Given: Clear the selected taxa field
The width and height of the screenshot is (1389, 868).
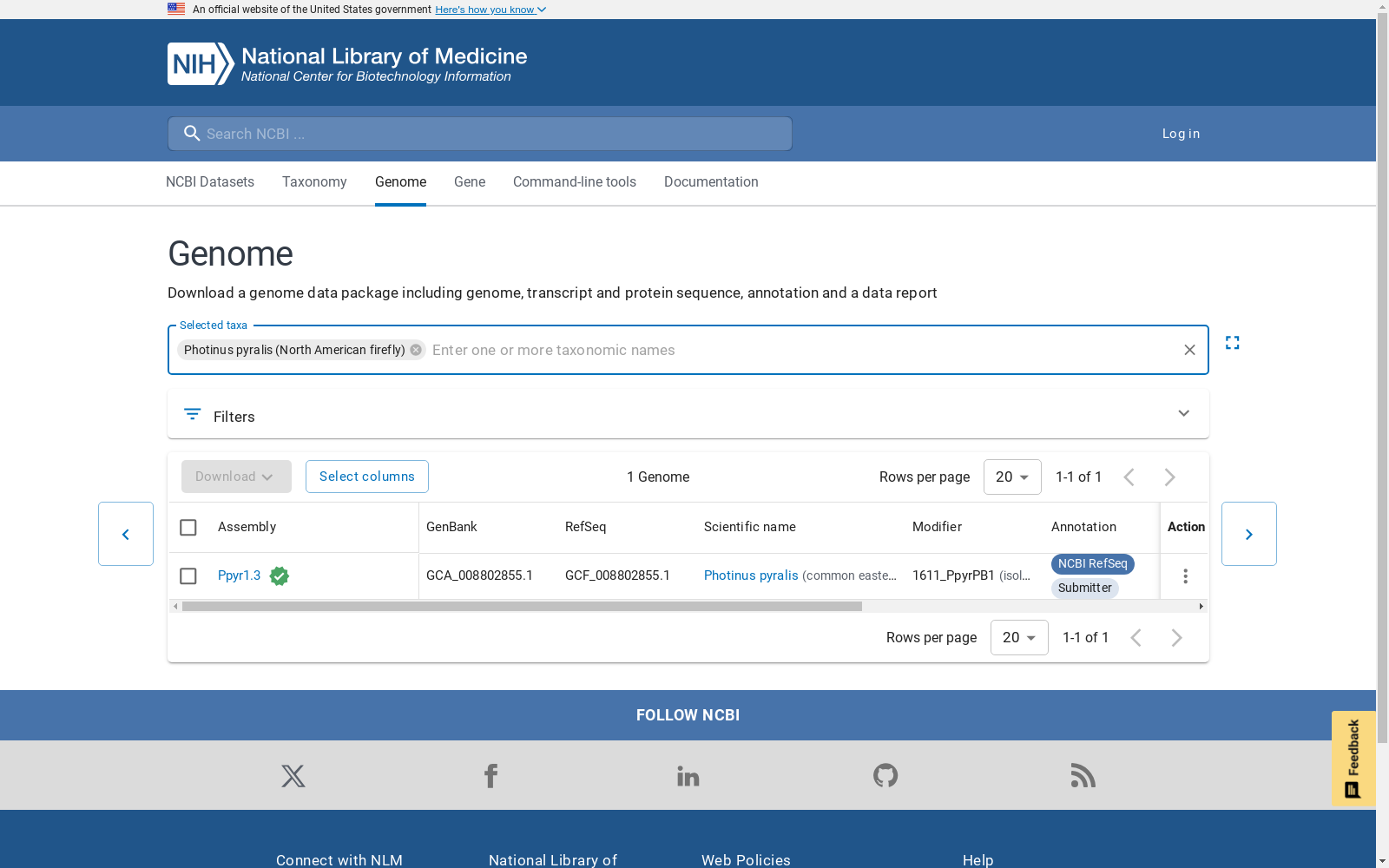Looking at the screenshot, I should [1189, 350].
